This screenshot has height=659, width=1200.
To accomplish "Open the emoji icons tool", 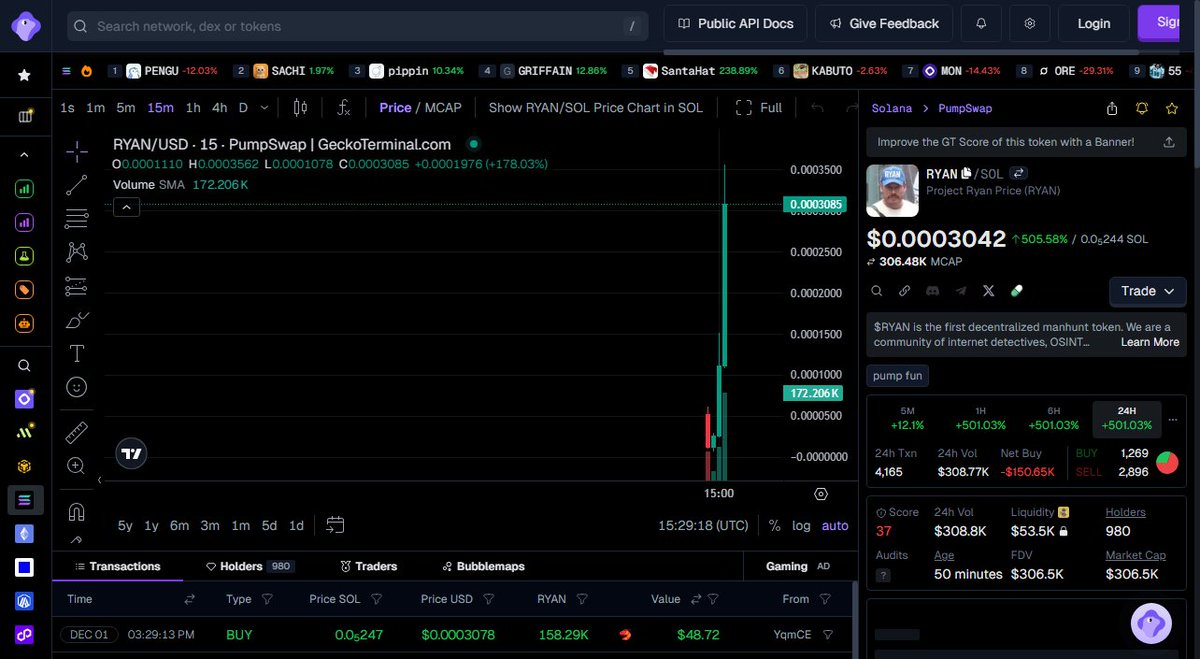I will 77,387.
